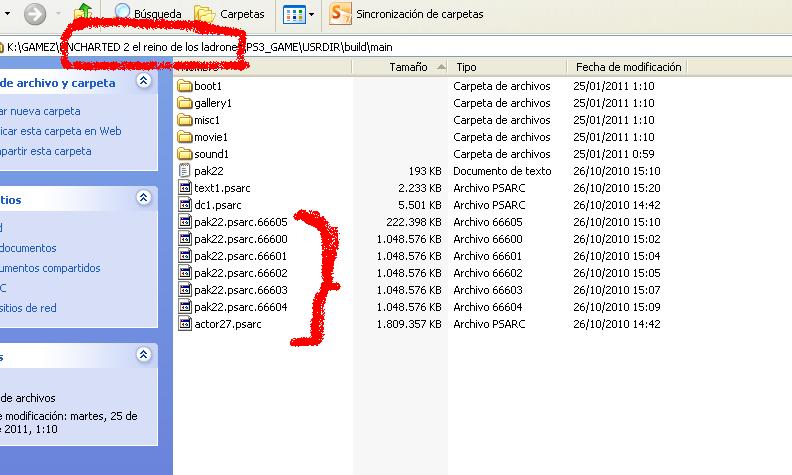Select the misc1 folder icon
Viewport: 792px width, 475px height.
pyautogui.click(x=185, y=120)
